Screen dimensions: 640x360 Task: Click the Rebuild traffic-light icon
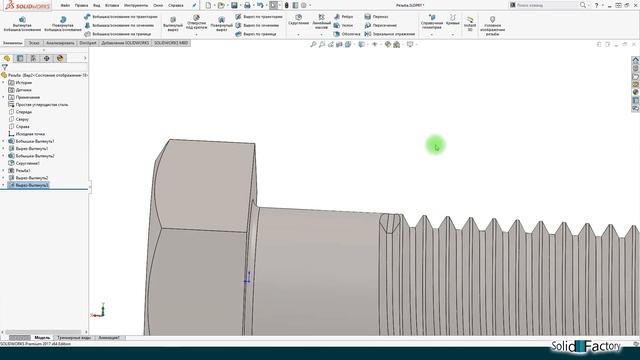(287, 5)
